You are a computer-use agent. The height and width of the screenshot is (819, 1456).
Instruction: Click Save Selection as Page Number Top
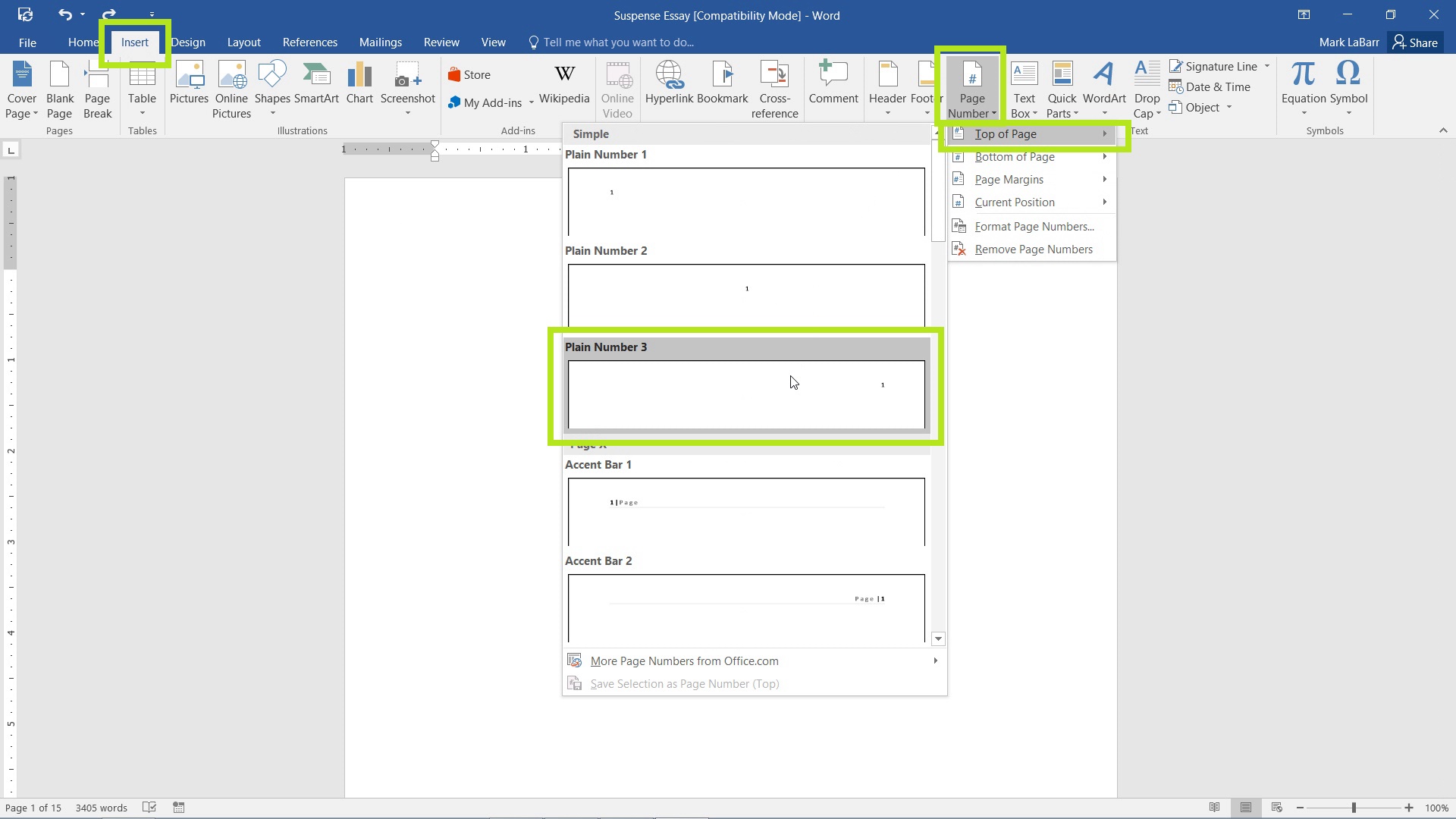tap(685, 683)
